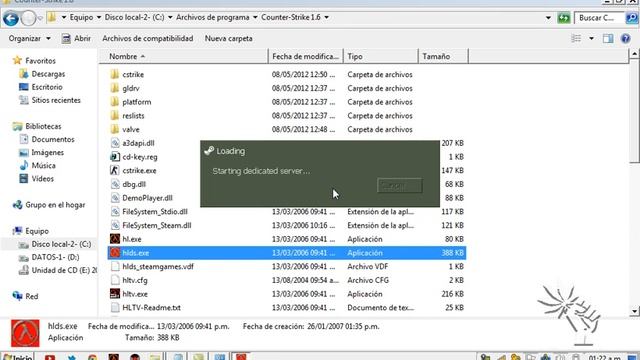Screen dimensions: 640x360
Task: Select the file HLTV-Readme.txt
Action: [151, 307]
